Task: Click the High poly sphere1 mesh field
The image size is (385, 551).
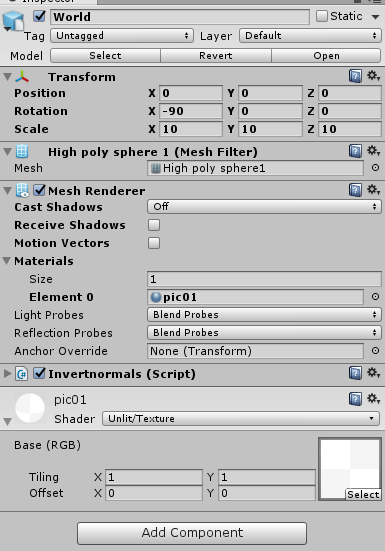Action: (255, 168)
